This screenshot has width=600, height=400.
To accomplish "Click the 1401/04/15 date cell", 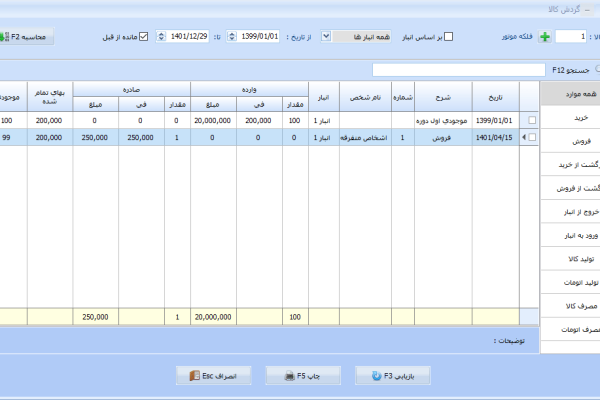I will 496,137.
